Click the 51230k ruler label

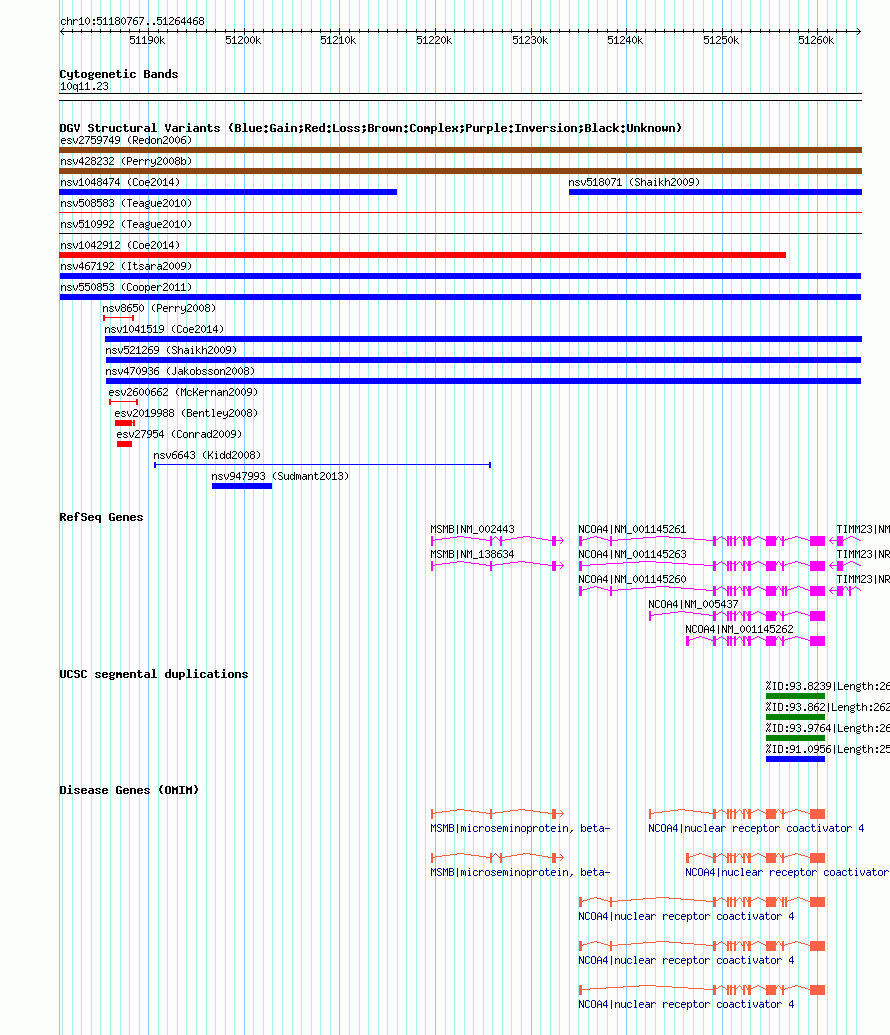pyautogui.click(x=530, y=40)
